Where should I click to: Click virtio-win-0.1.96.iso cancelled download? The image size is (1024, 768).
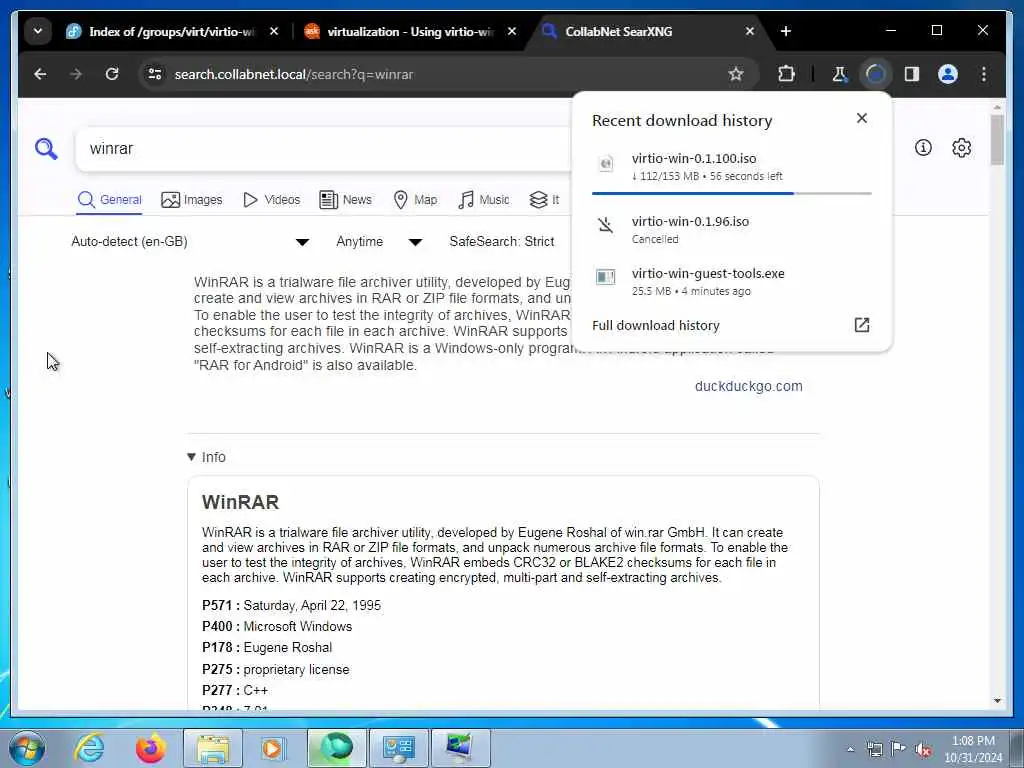(731, 229)
